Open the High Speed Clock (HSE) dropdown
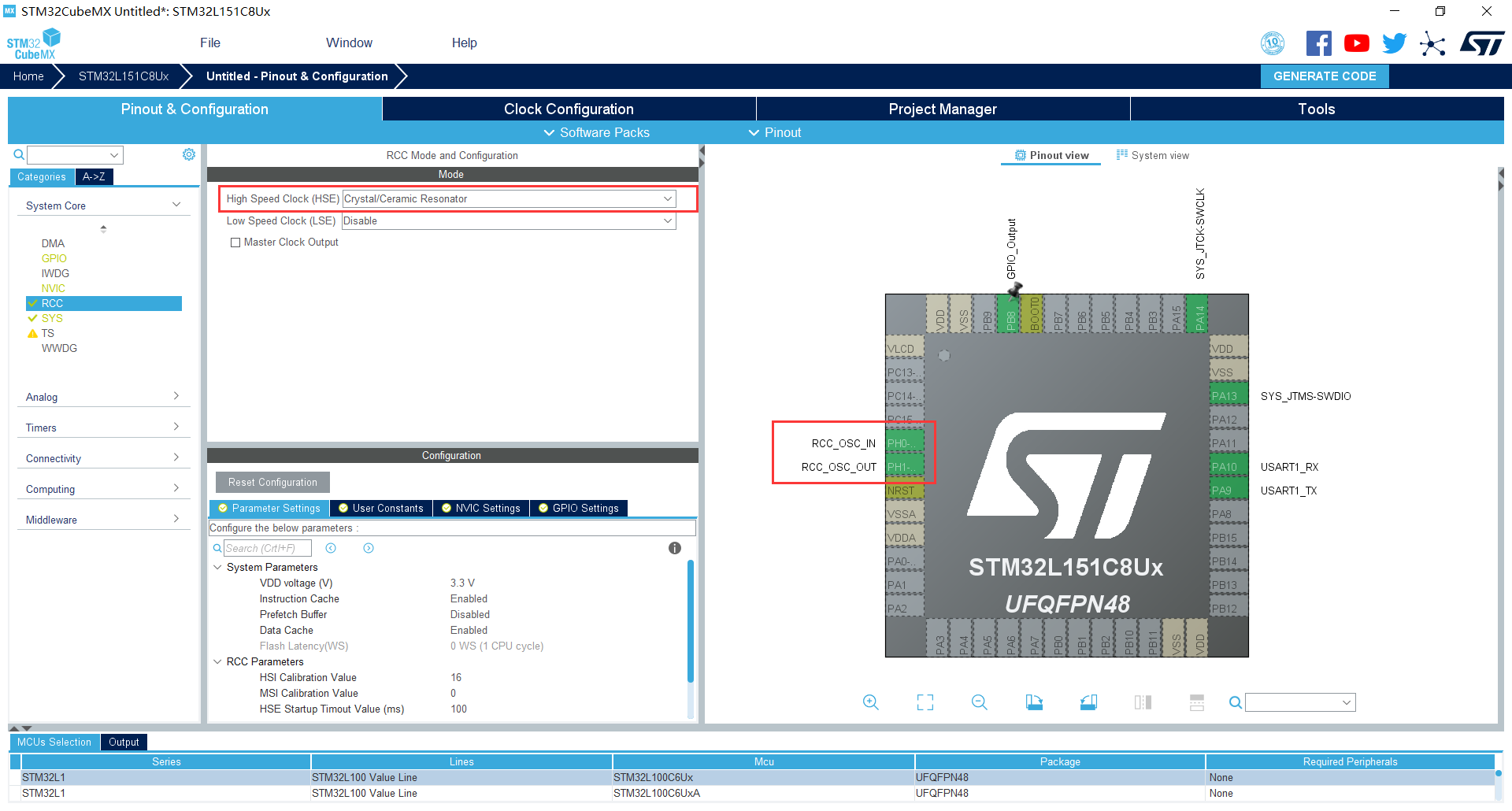 click(509, 199)
